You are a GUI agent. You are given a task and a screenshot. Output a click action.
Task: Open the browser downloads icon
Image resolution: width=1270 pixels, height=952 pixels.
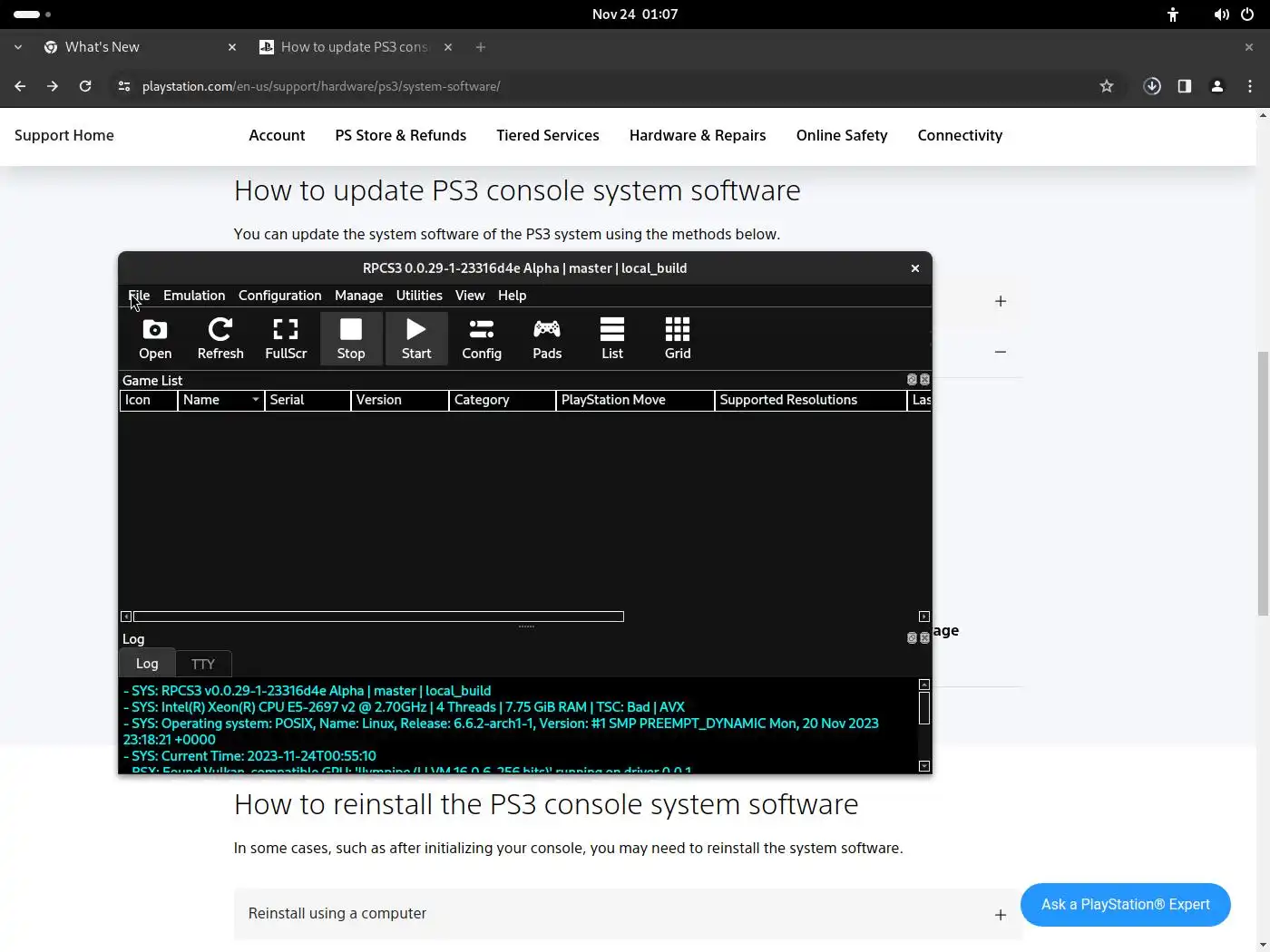pyautogui.click(x=1152, y=86)
